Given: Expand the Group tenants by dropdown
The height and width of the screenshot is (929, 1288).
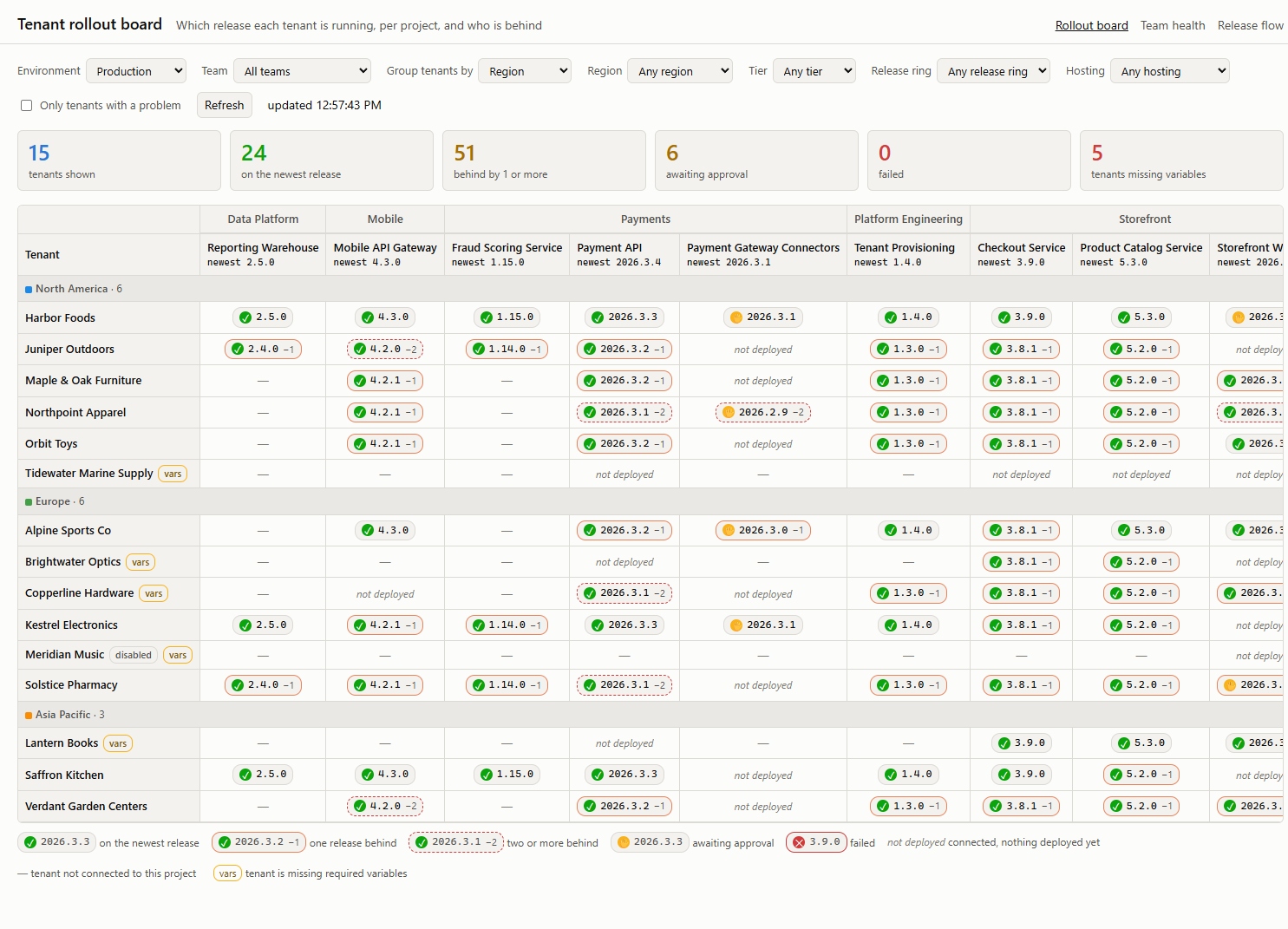Looking at the screenshot, I should [524, 71].
